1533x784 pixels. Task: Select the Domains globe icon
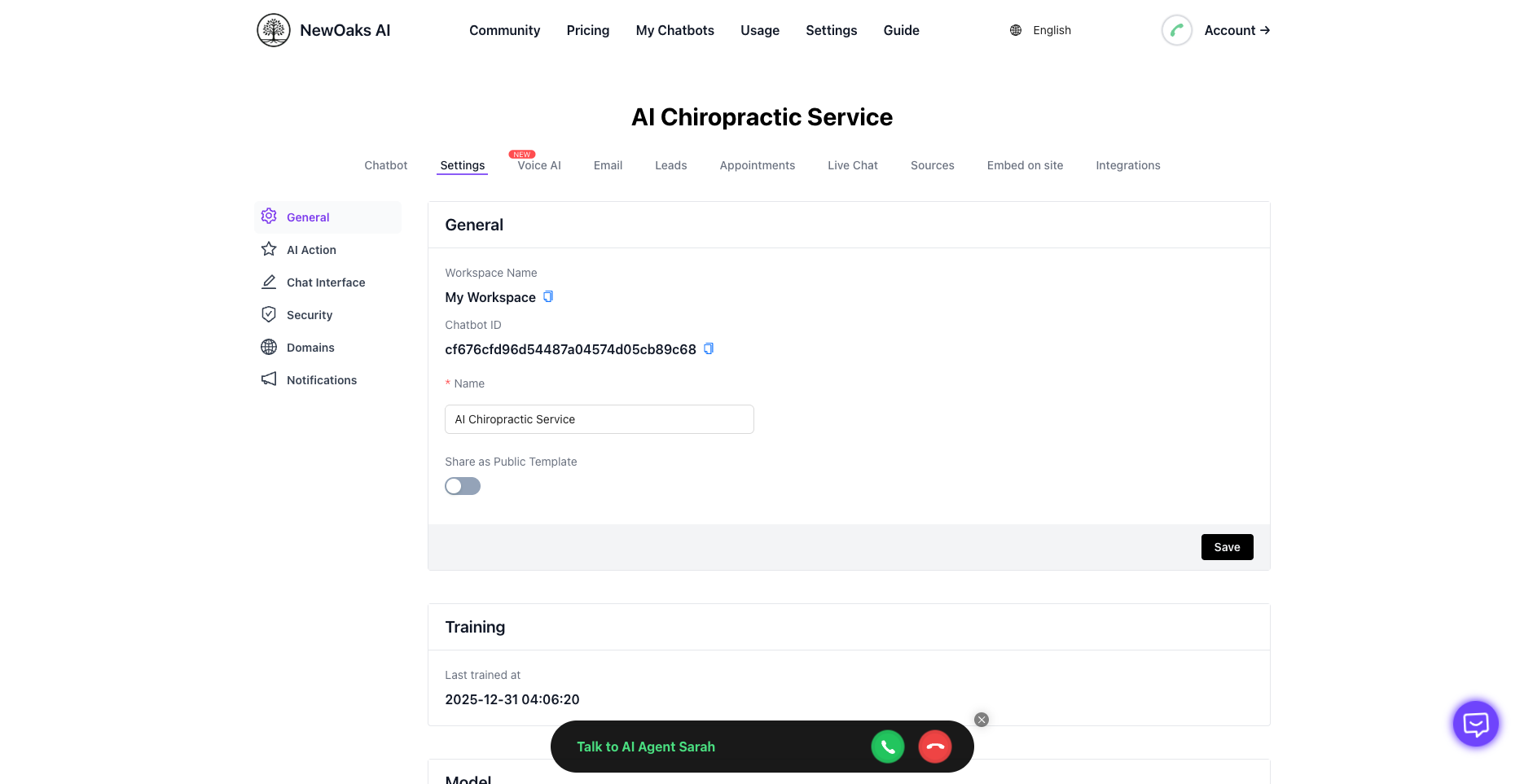coord(269,347)
